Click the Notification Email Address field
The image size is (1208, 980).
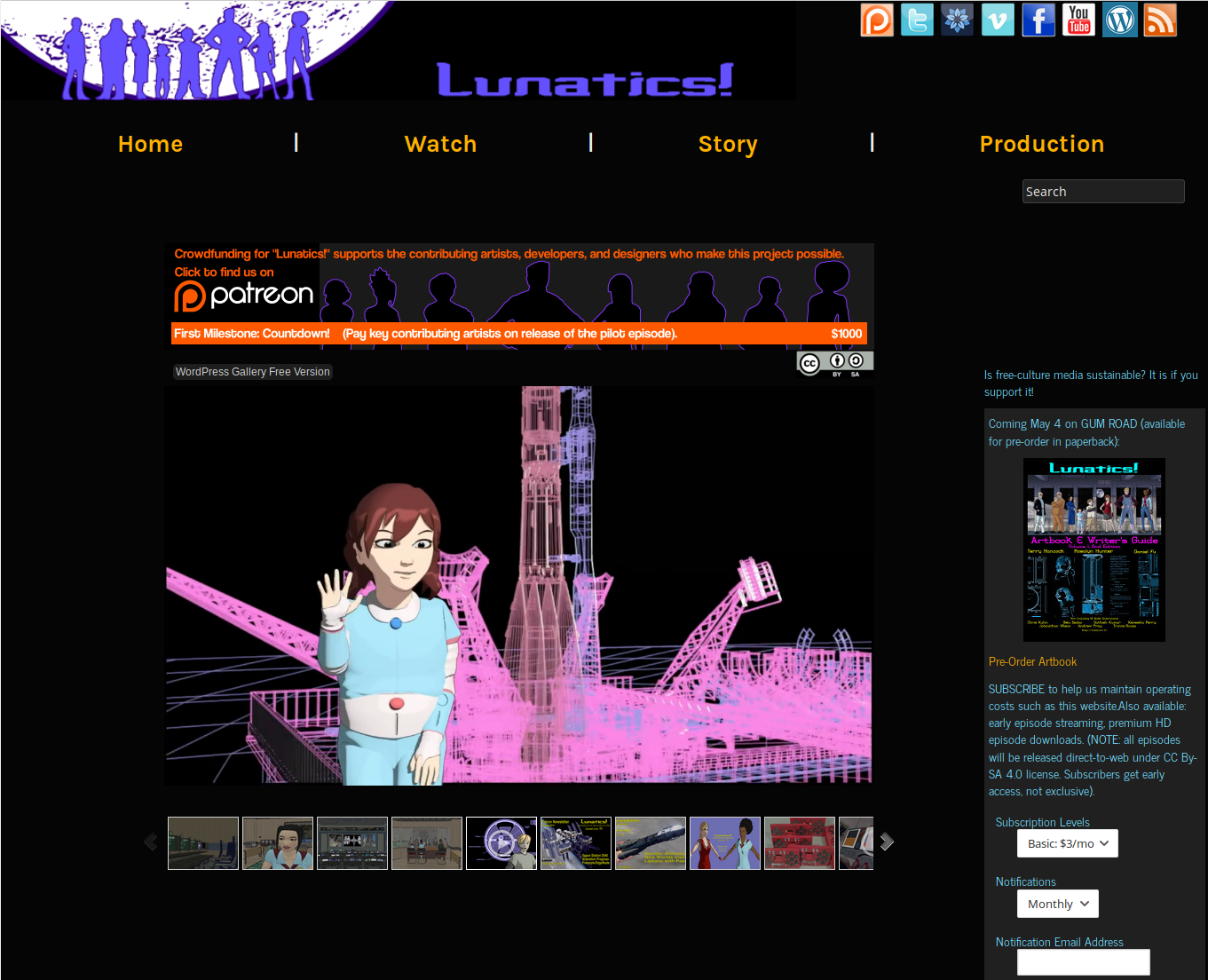(x=1083, y=962)
